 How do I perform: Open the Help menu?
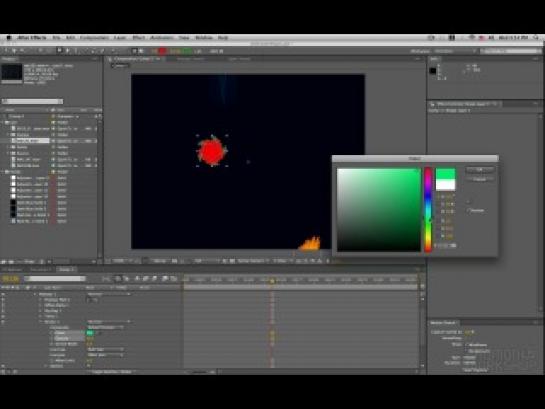click(x=223, y=38)
